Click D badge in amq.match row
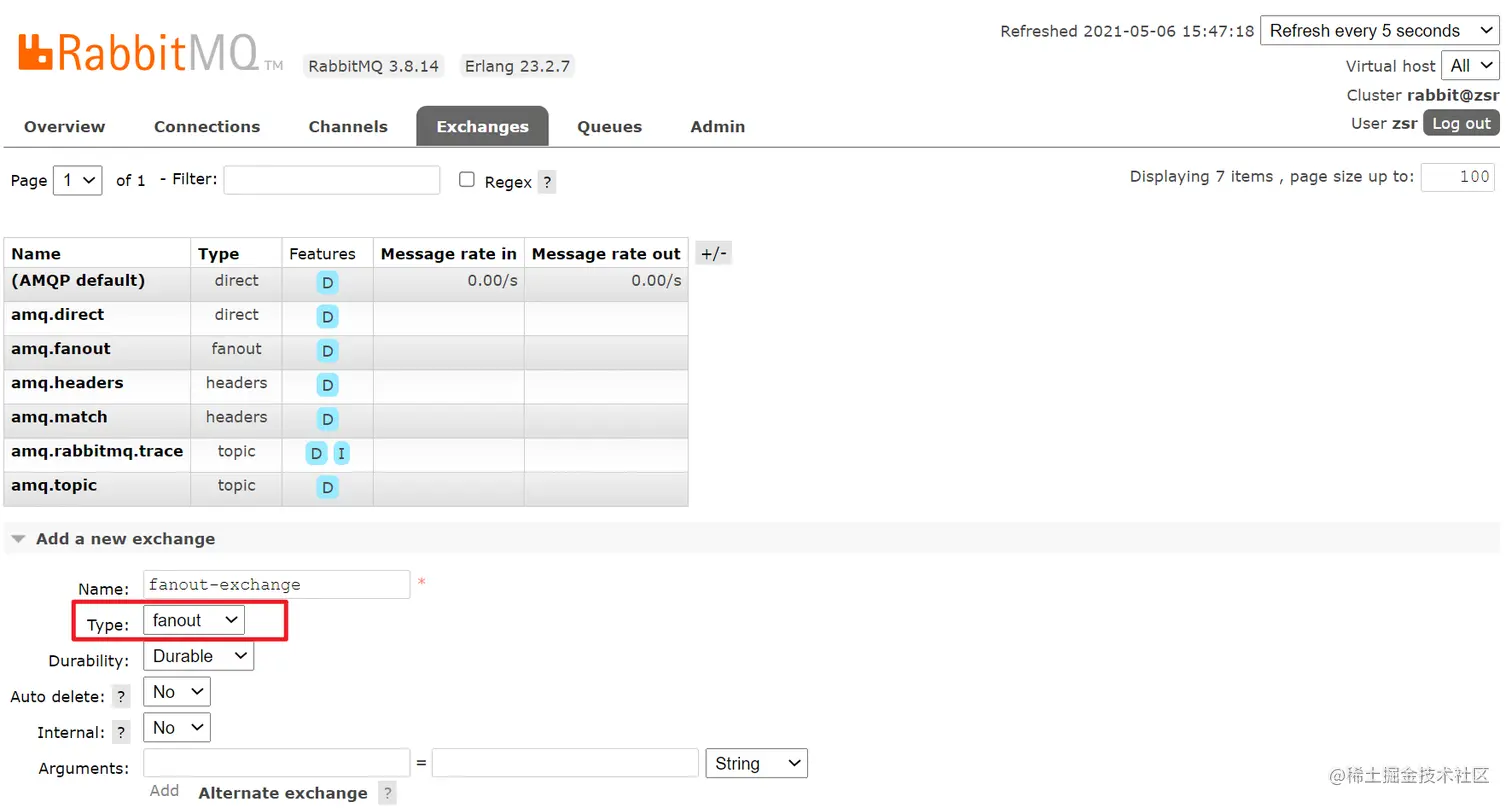This screenshot has height=808, width=1512. [x=327, y=419]
